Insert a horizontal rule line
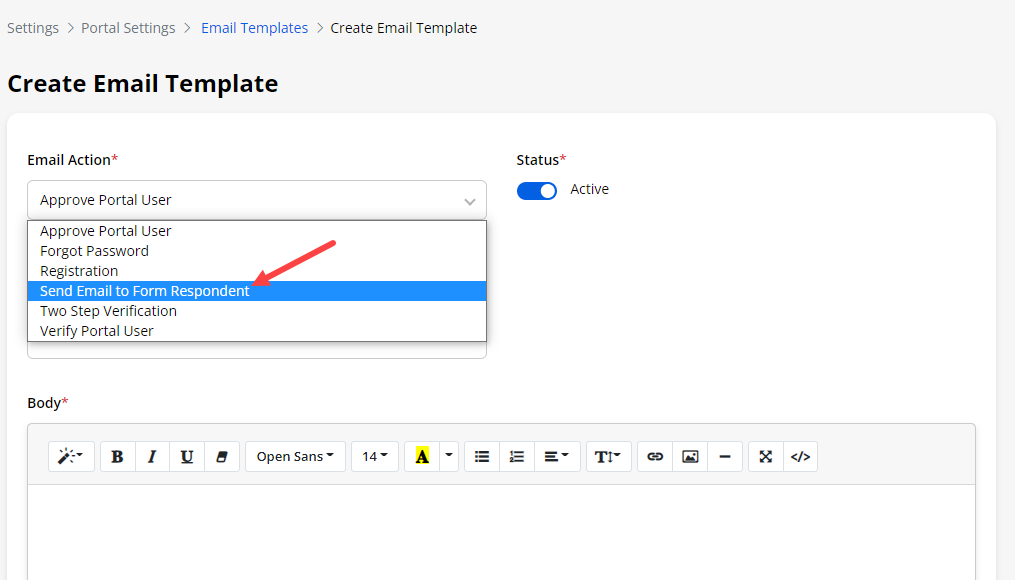The width and height of the screenshot is (1015, 580). (725, 456)
